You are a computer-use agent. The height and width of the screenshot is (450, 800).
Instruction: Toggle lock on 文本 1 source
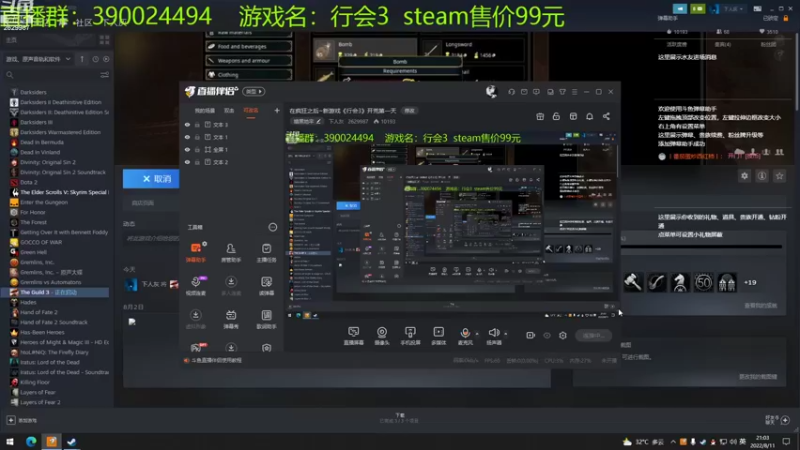point(197,137)
